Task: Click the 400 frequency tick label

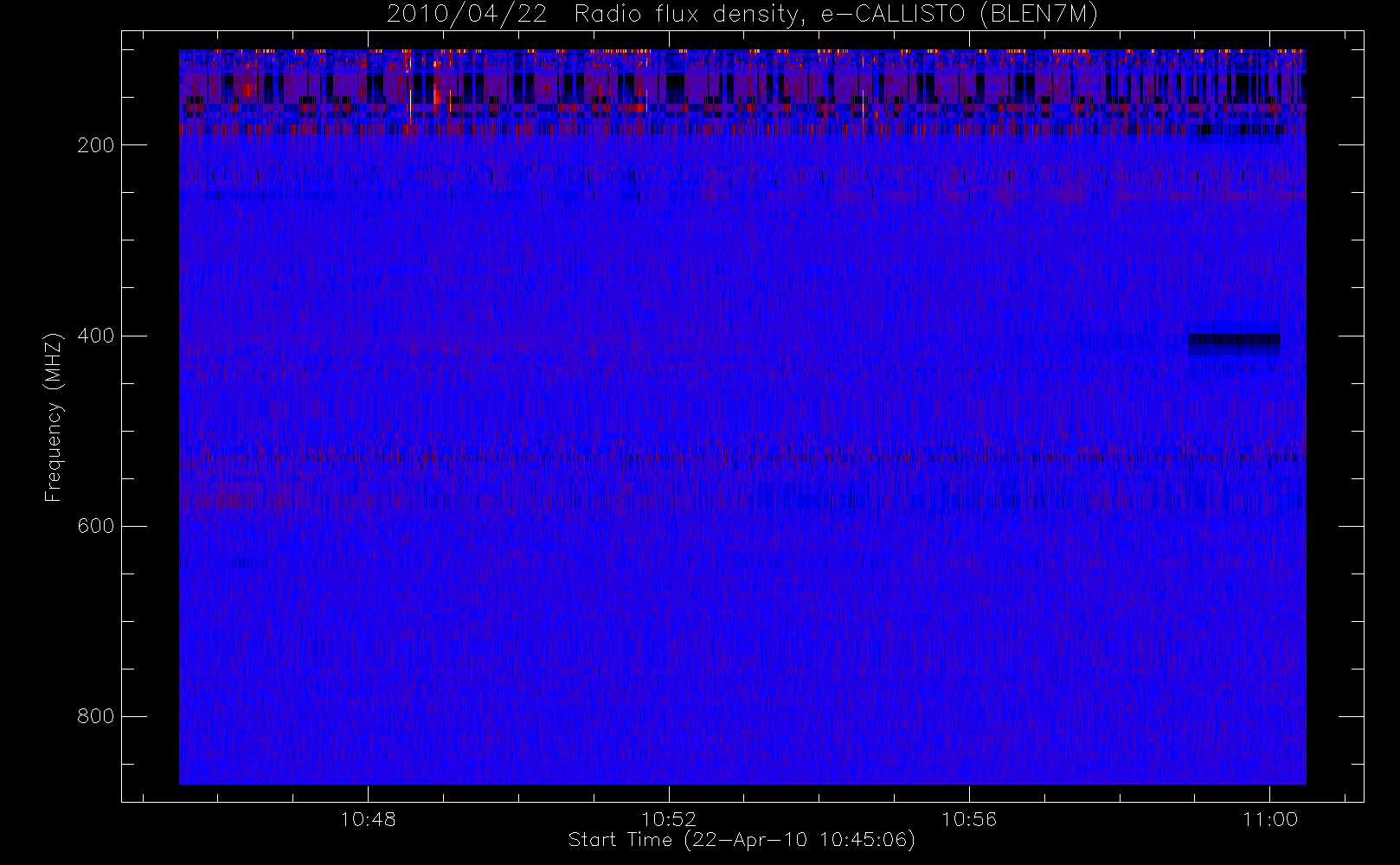Action: point(96,336)
